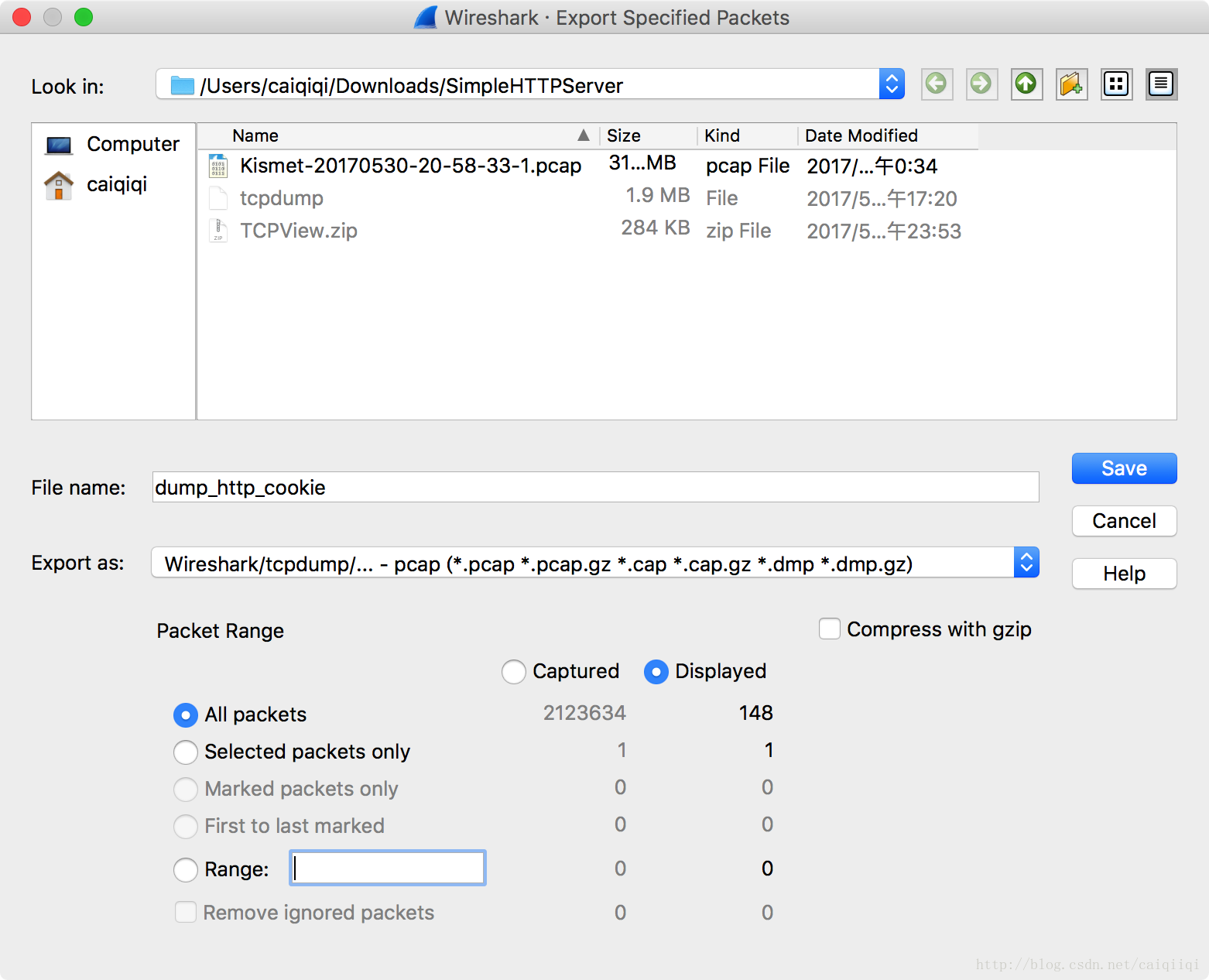
Task: Toggle Remove ignored packets checkbox
Action: click(x=186, y=912)
